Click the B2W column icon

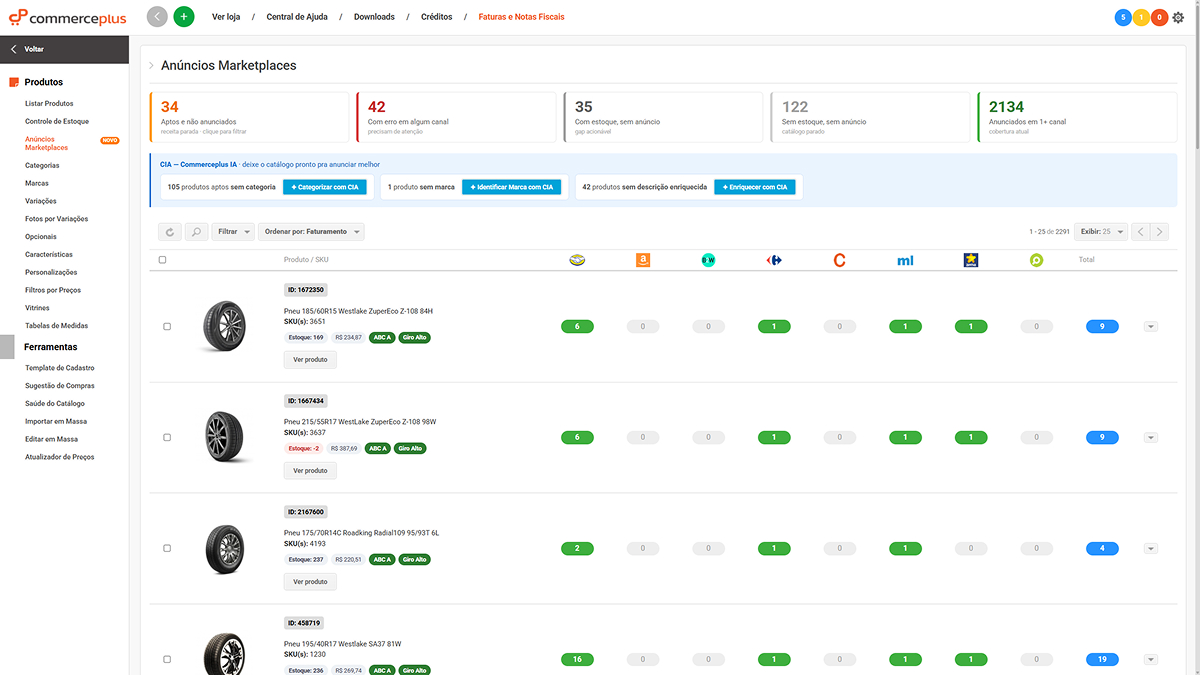[x=708, y=260]
